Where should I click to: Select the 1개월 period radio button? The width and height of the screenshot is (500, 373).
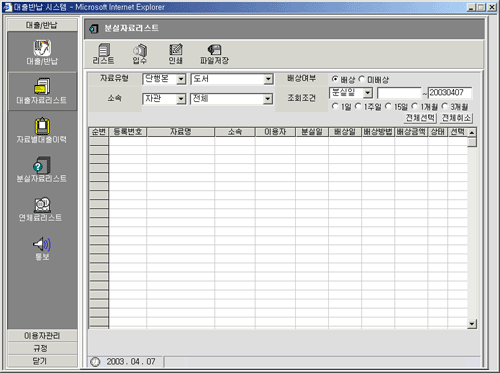click(414, 106)
